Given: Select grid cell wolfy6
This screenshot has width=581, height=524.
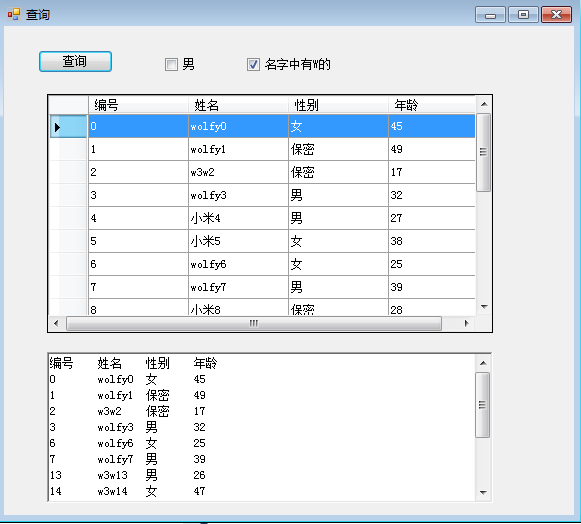Looking at the screenshot, I should coord(238,264).
